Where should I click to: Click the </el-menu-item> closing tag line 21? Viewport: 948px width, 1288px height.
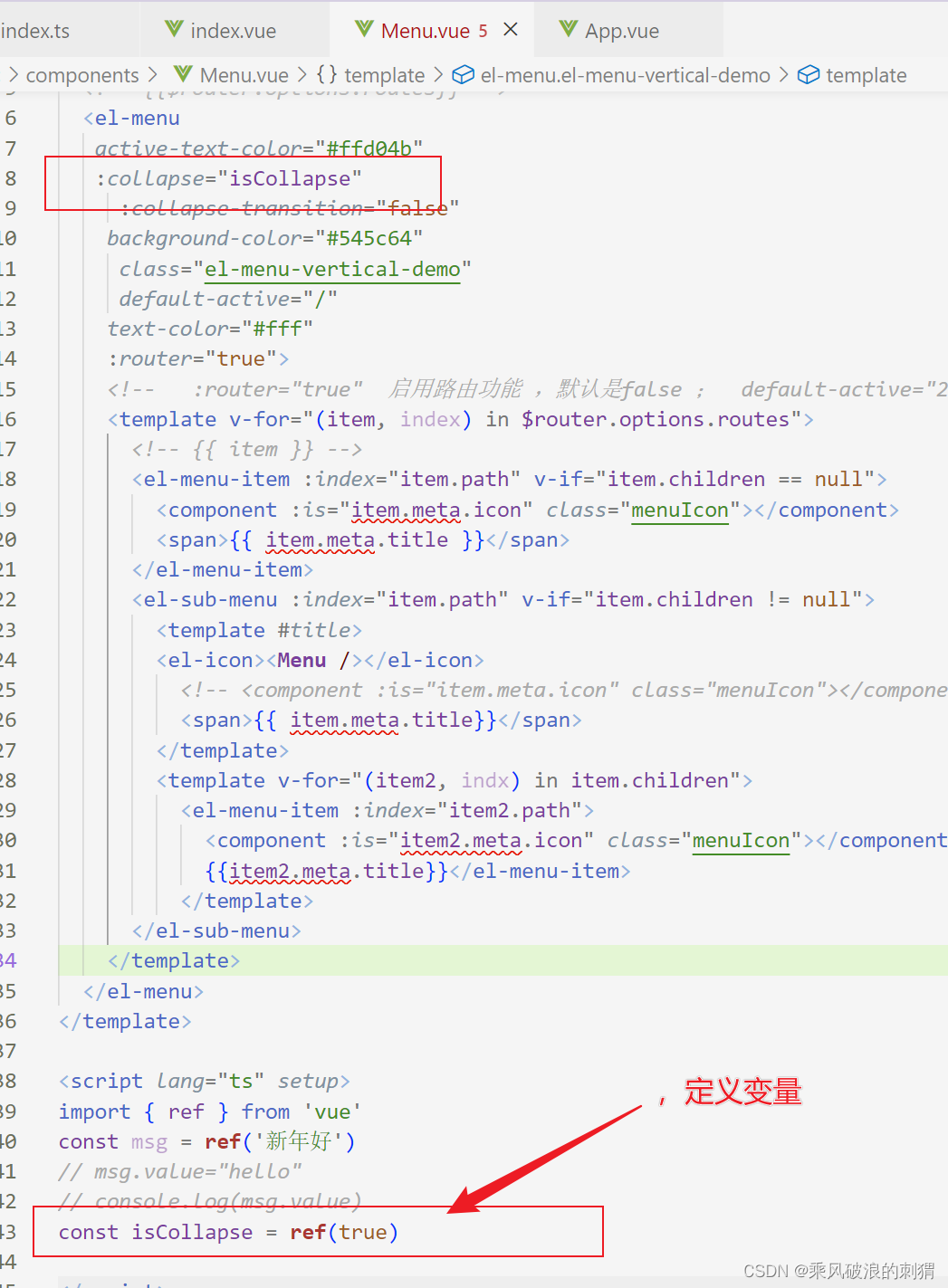pos(223,569)
